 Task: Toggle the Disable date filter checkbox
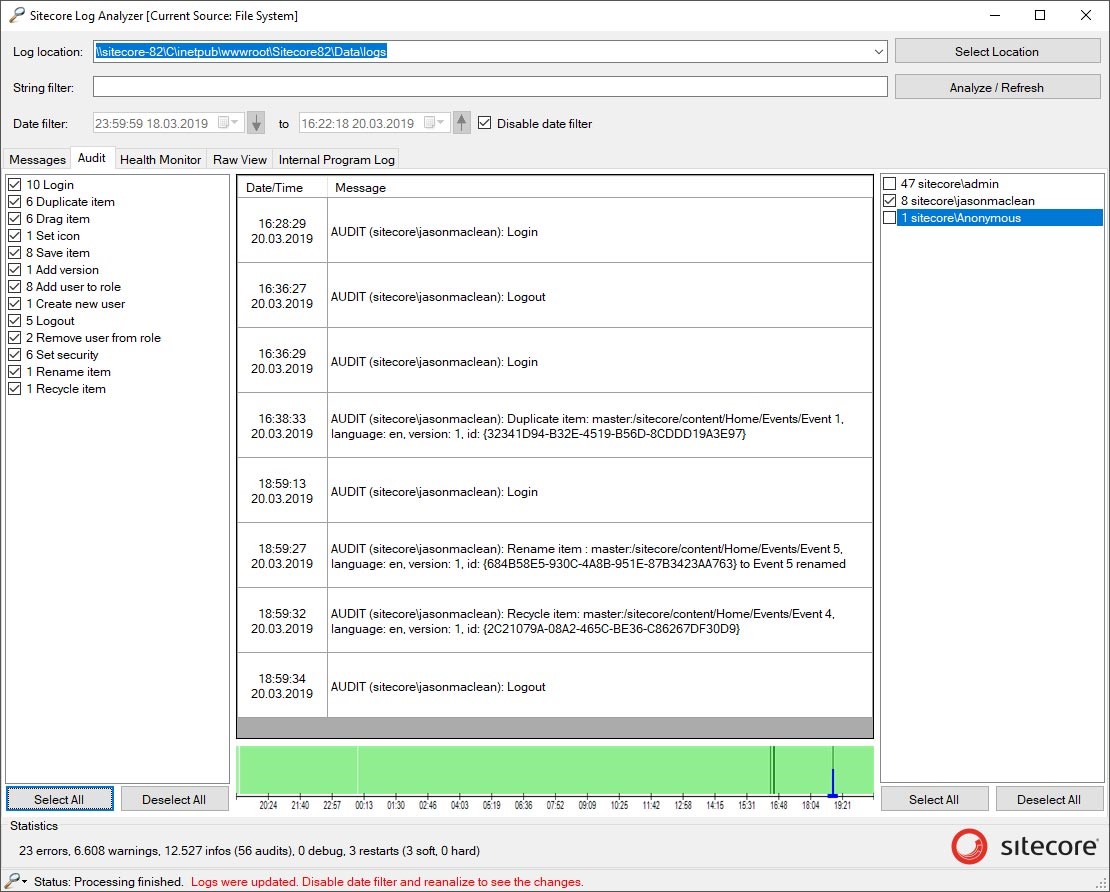(x=484, y=122)
